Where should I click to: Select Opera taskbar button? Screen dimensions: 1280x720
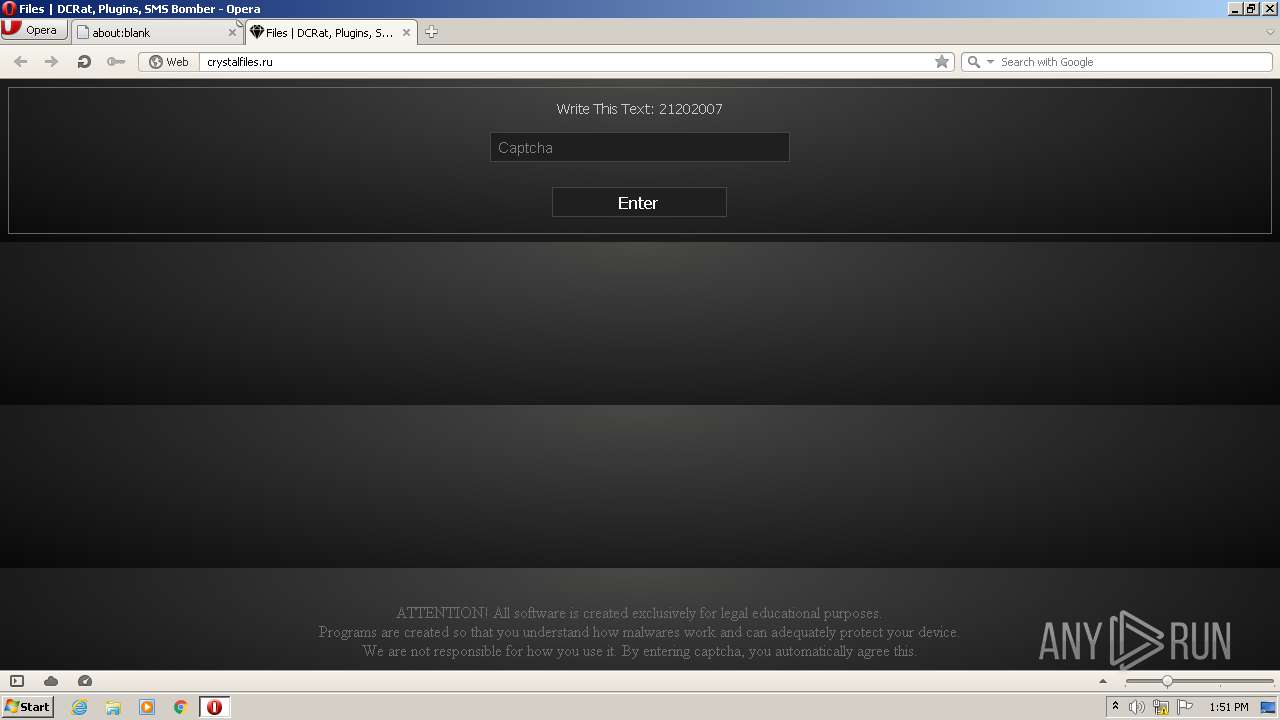(214, 707)
